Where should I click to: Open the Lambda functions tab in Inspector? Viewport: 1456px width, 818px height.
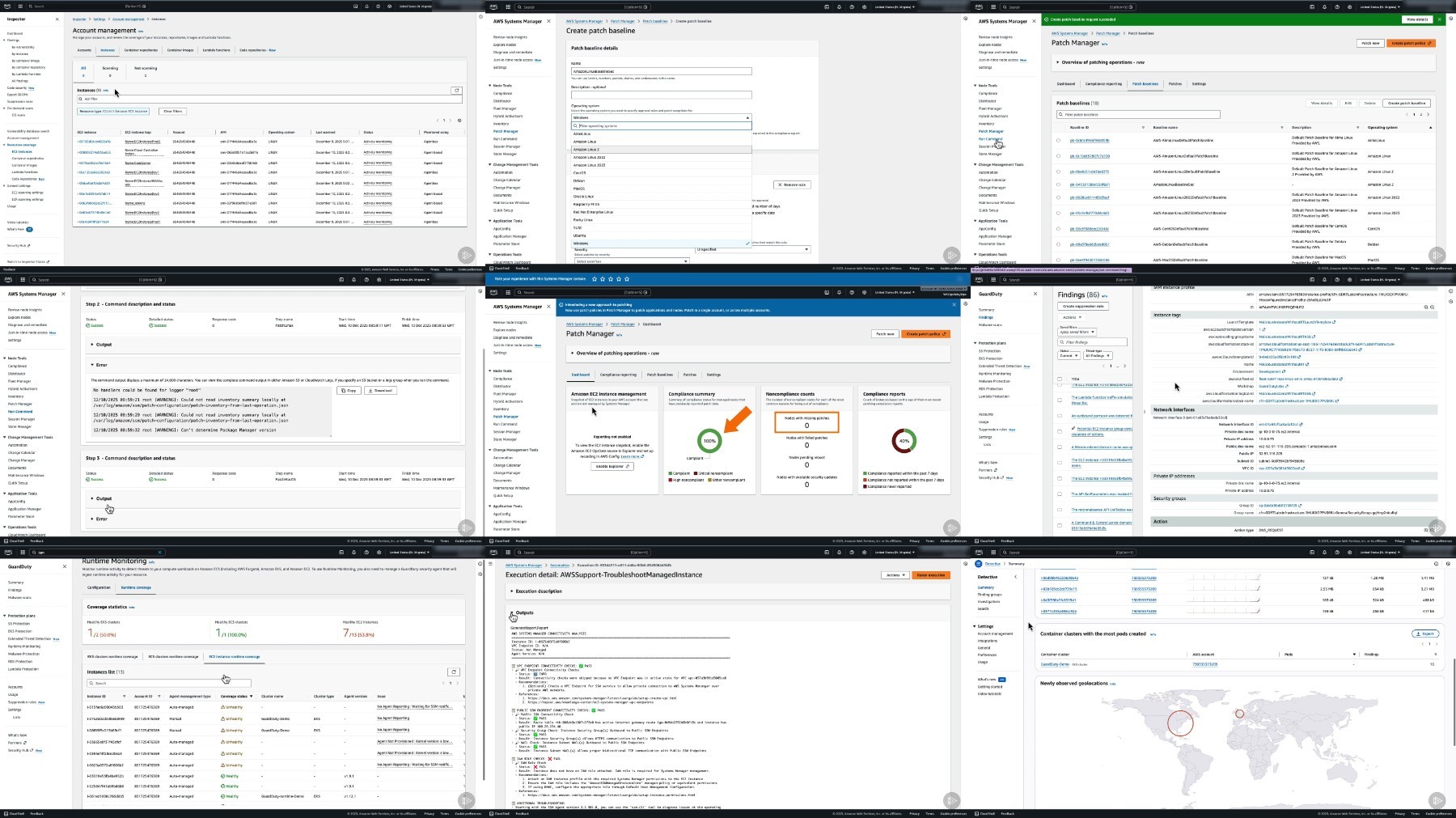click(x=216, y=50)
